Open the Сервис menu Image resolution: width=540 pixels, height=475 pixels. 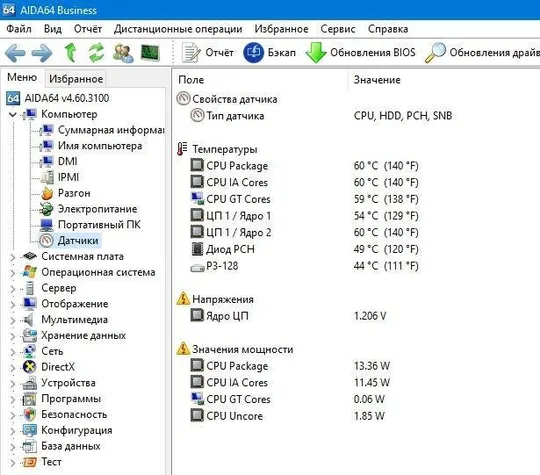(338, 29)
